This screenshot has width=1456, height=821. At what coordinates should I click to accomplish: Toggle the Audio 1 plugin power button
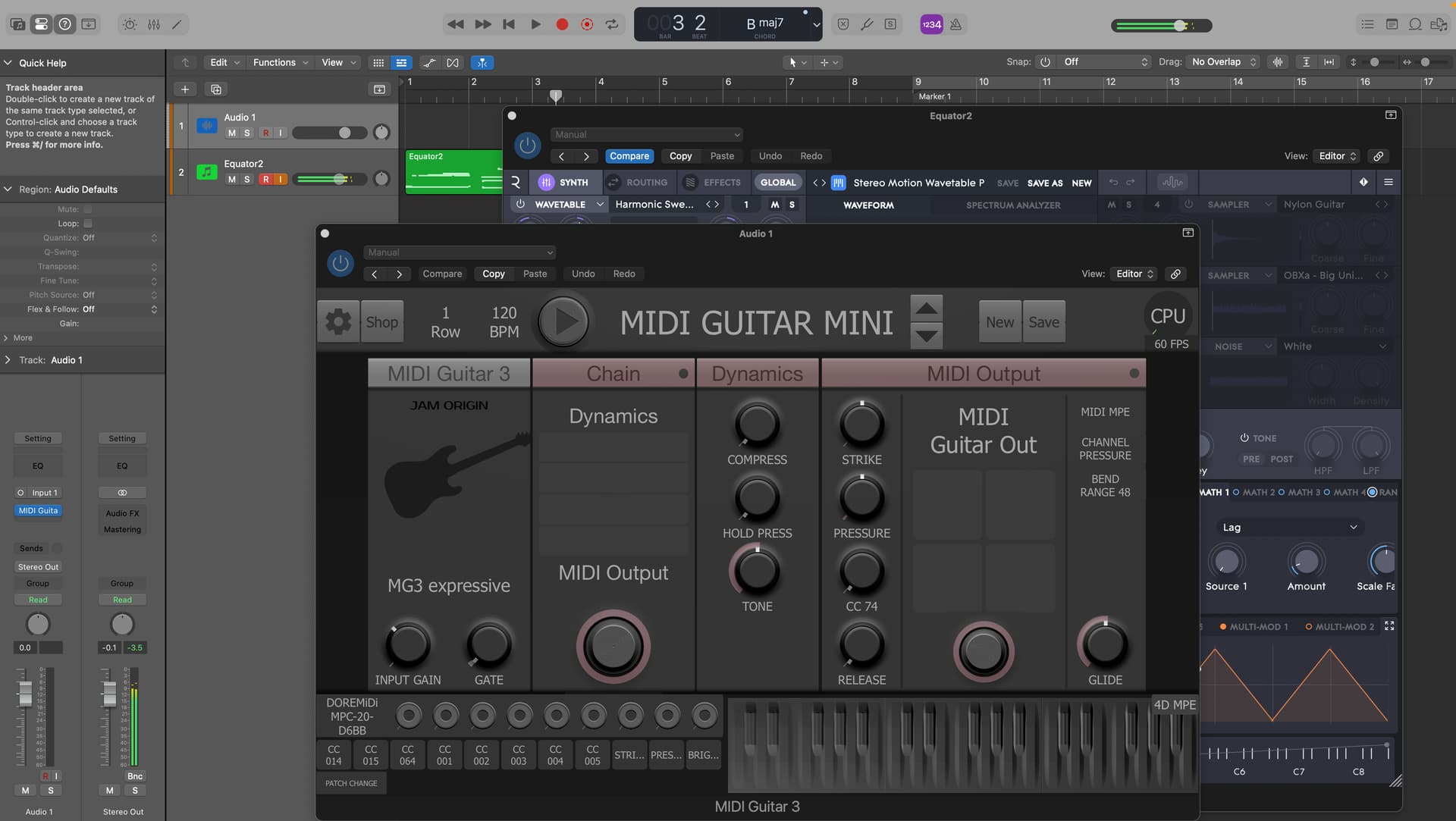pos(340,263)
